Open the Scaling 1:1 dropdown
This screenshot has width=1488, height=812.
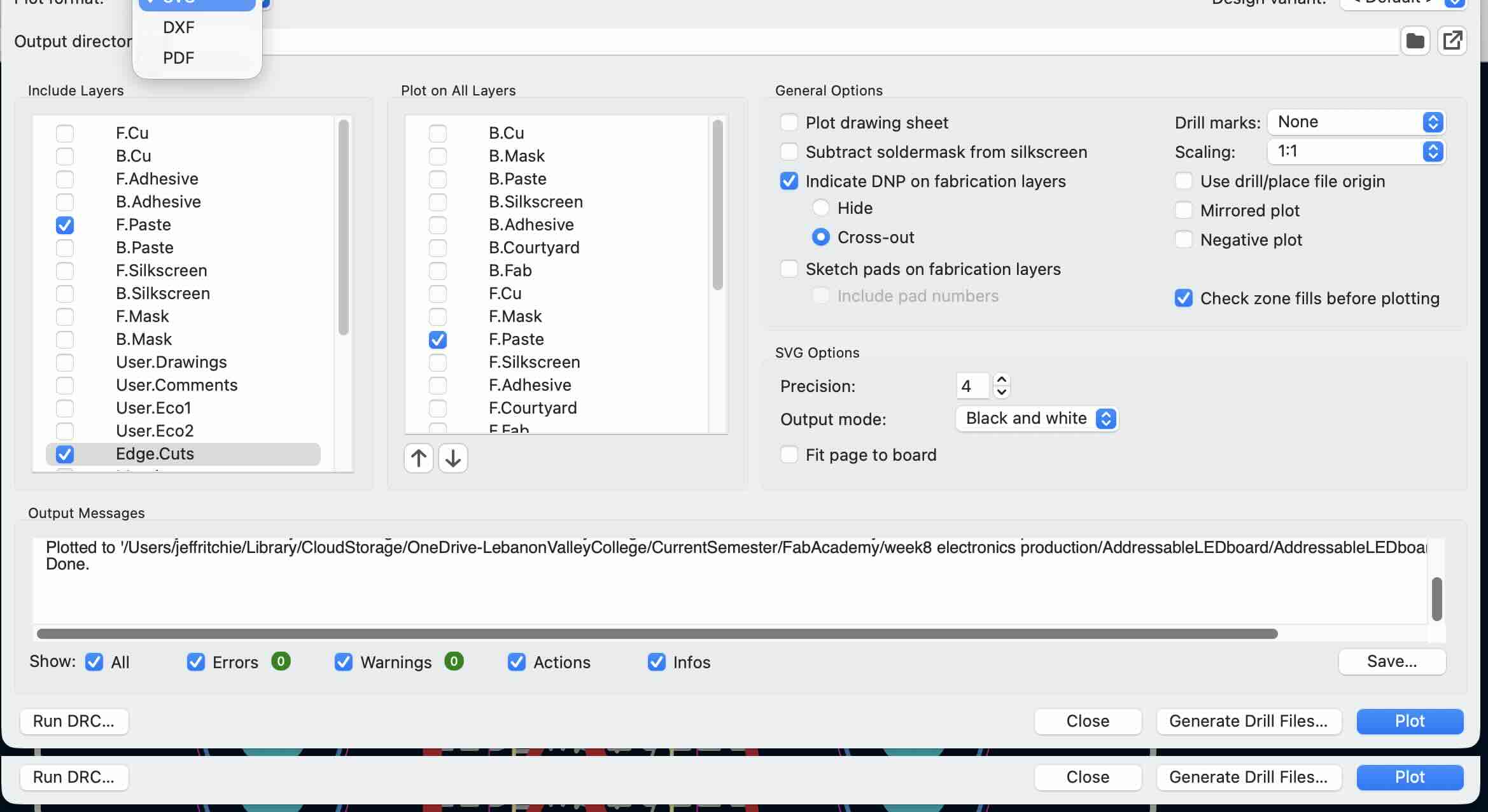click(x=1356, y=151)
